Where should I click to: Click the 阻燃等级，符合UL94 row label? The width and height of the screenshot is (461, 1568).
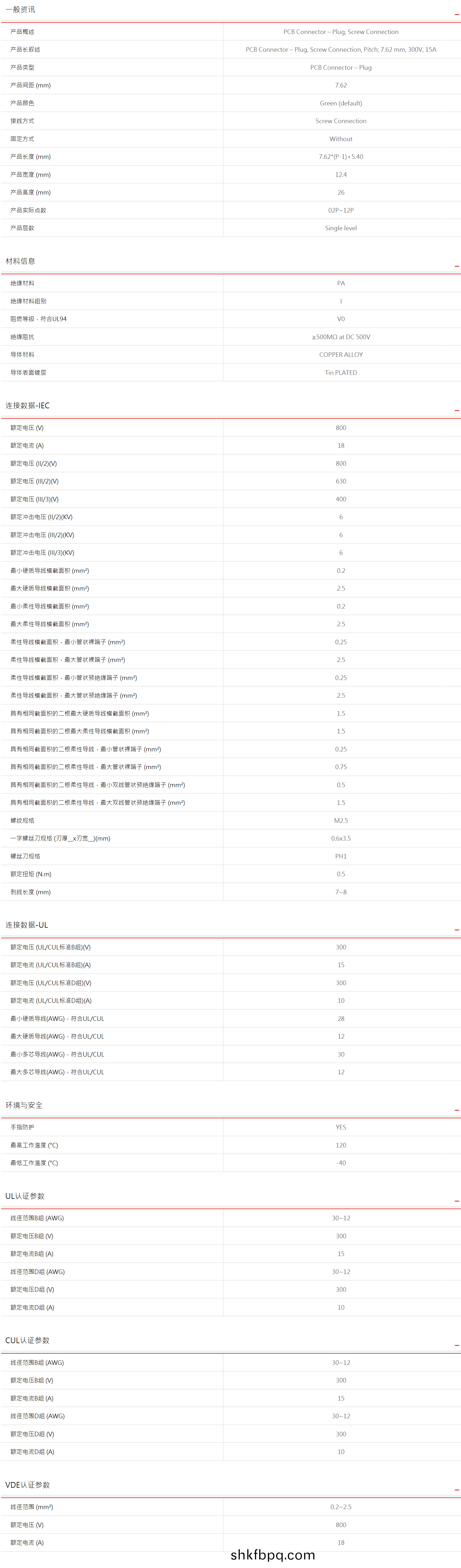38,319
